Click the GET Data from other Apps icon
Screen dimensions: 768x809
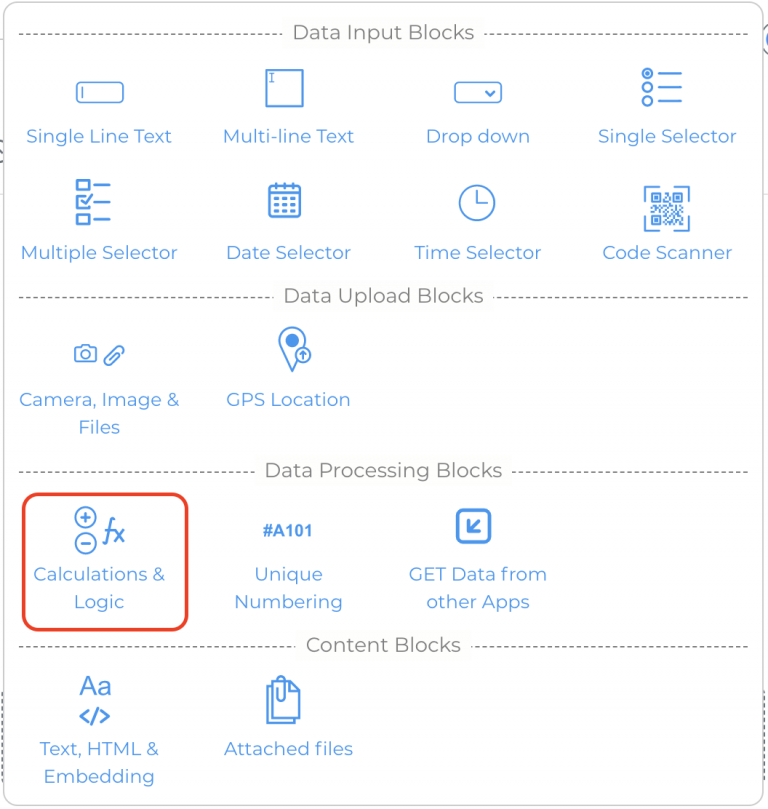click(x=473, y=526)
